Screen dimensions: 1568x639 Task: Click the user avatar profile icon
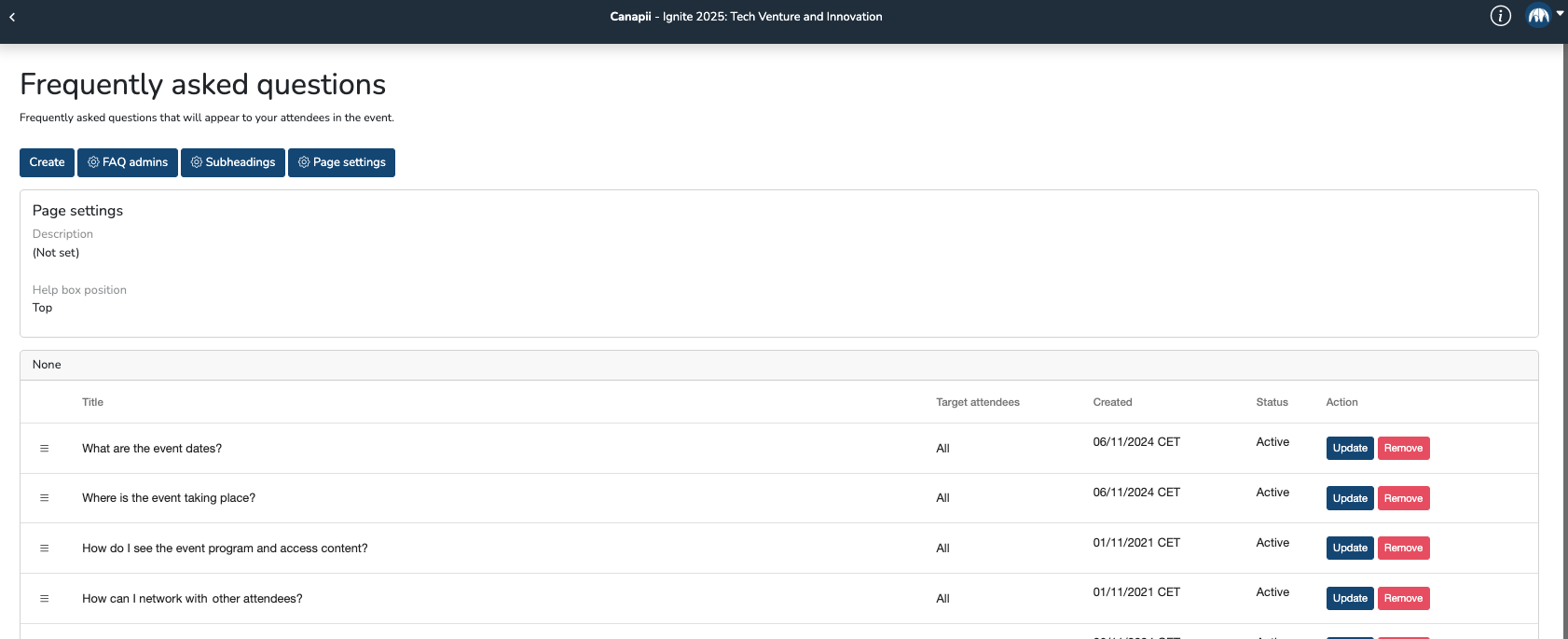pyautogui.click(x=1537, y=16)
